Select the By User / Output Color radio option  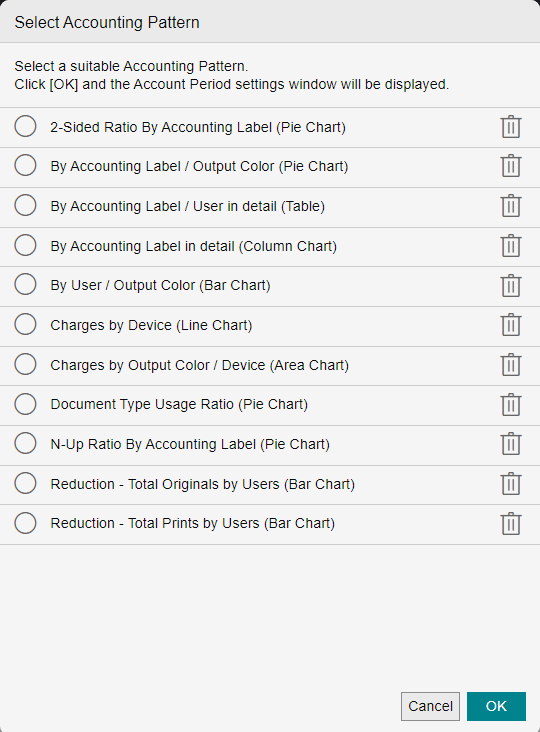[x=25, y=284]
